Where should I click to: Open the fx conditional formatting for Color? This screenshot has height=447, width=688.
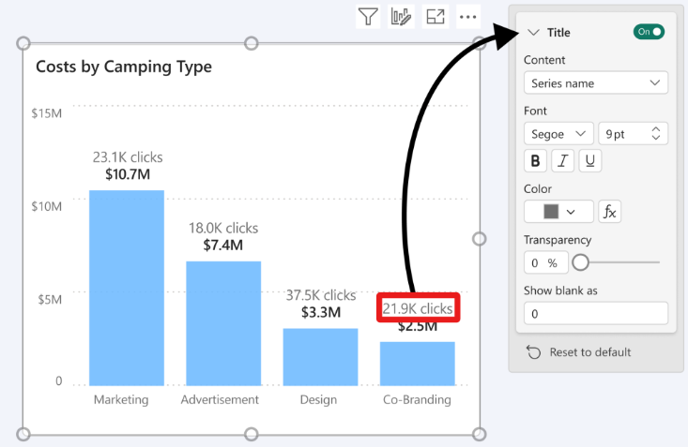pos(609,212)
